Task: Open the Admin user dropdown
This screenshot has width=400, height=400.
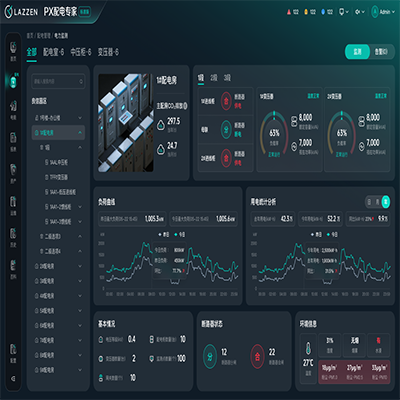Action: pyautogui.click(x=383, y=12)
